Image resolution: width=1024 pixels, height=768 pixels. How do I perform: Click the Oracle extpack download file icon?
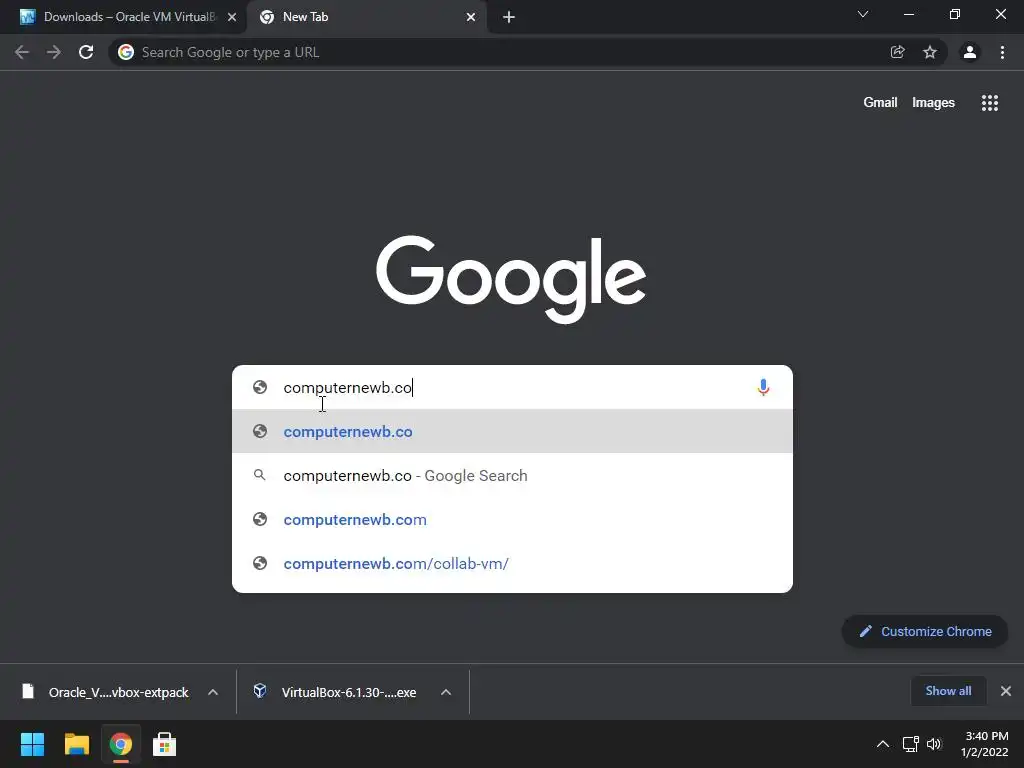pyautogui.click(x=27, y=691)
